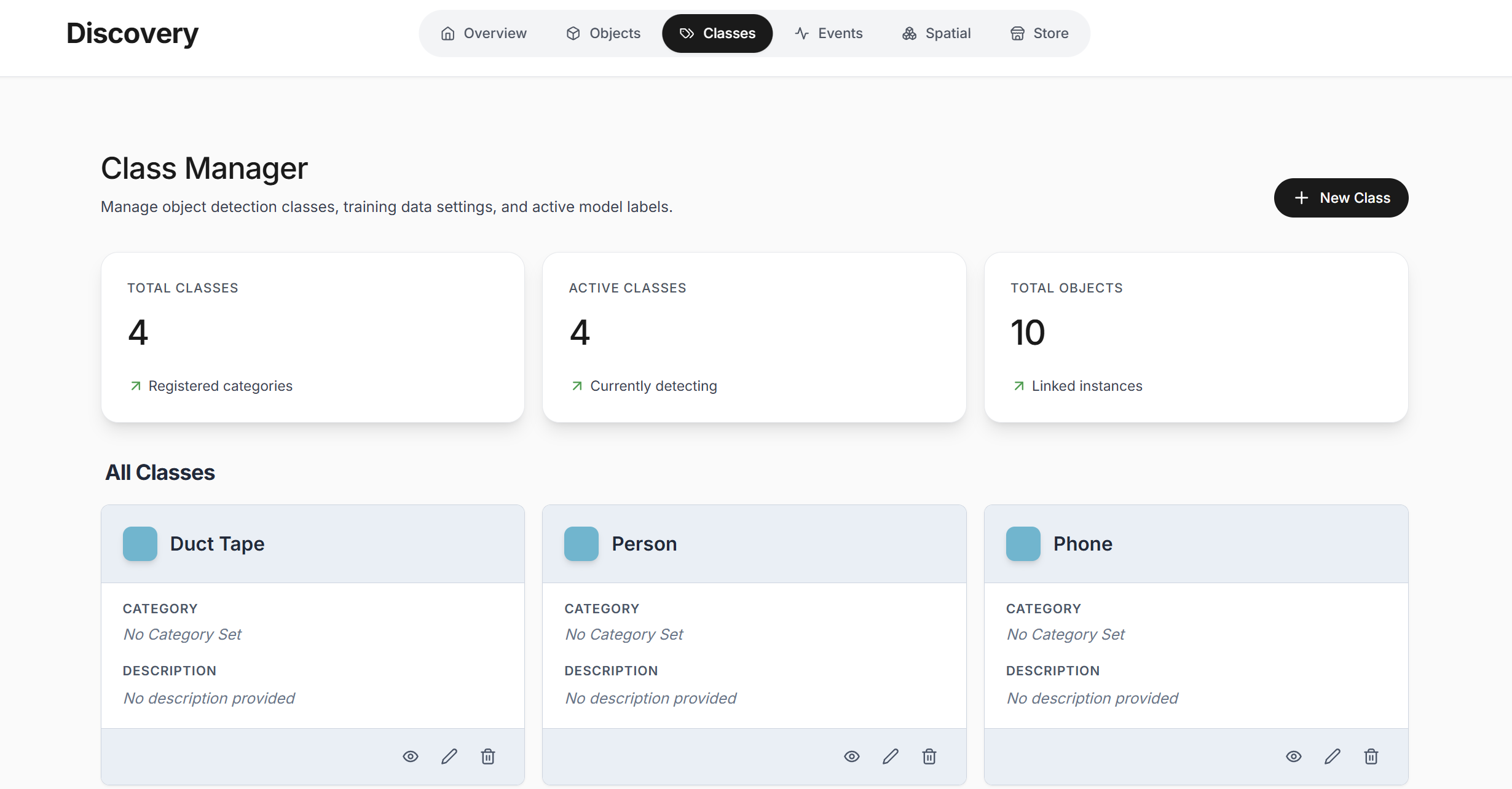Image resolution: width=1512 pixels, height=789 pixels.
Task: Toggle visibility eye on Phone card
Action: click(x=1294, y=756)
